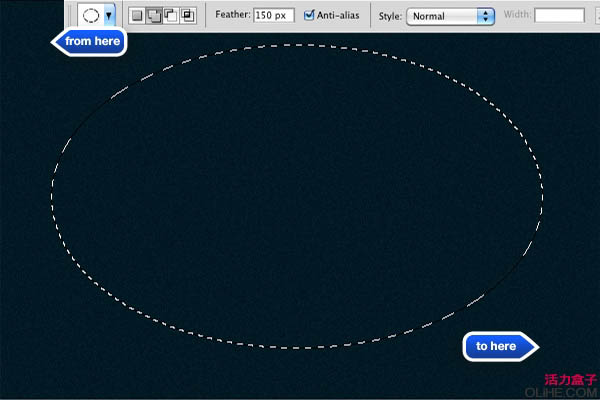Screen dimensions: 600x400
Task: Click the Feather label in options bar
Action: pos(232,16)
